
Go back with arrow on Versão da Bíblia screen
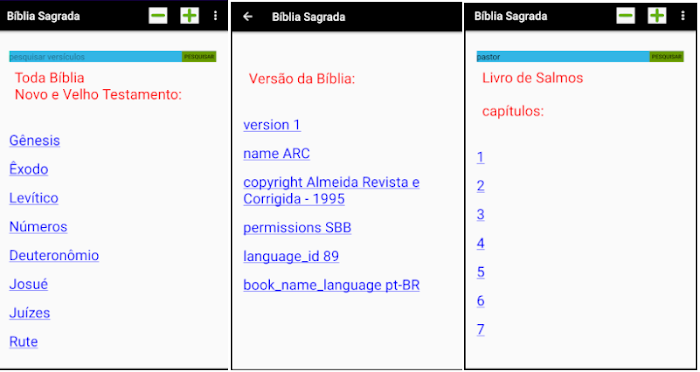point(248,17)
